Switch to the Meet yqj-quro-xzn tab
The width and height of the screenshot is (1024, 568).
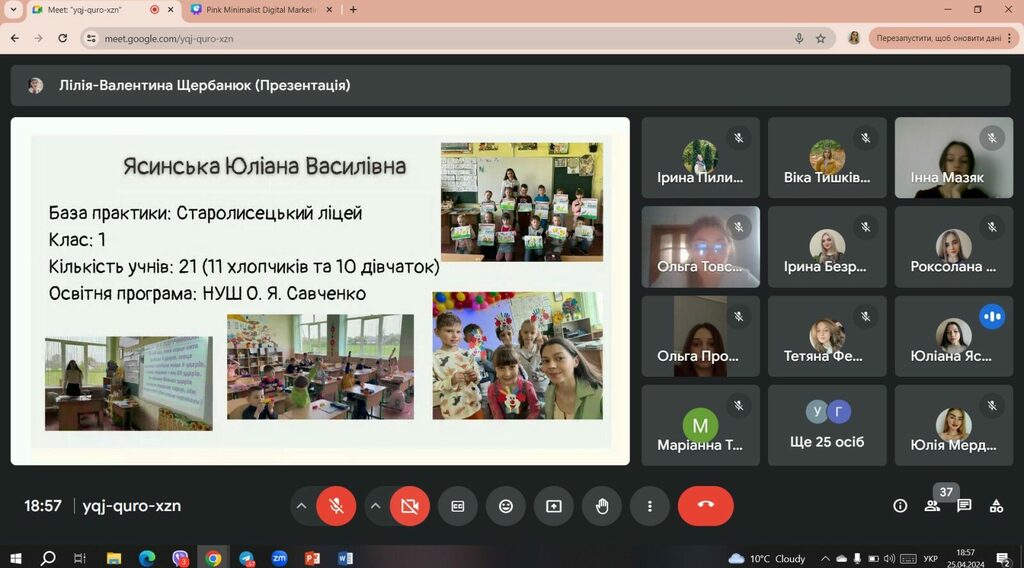[x=104, y=10]
